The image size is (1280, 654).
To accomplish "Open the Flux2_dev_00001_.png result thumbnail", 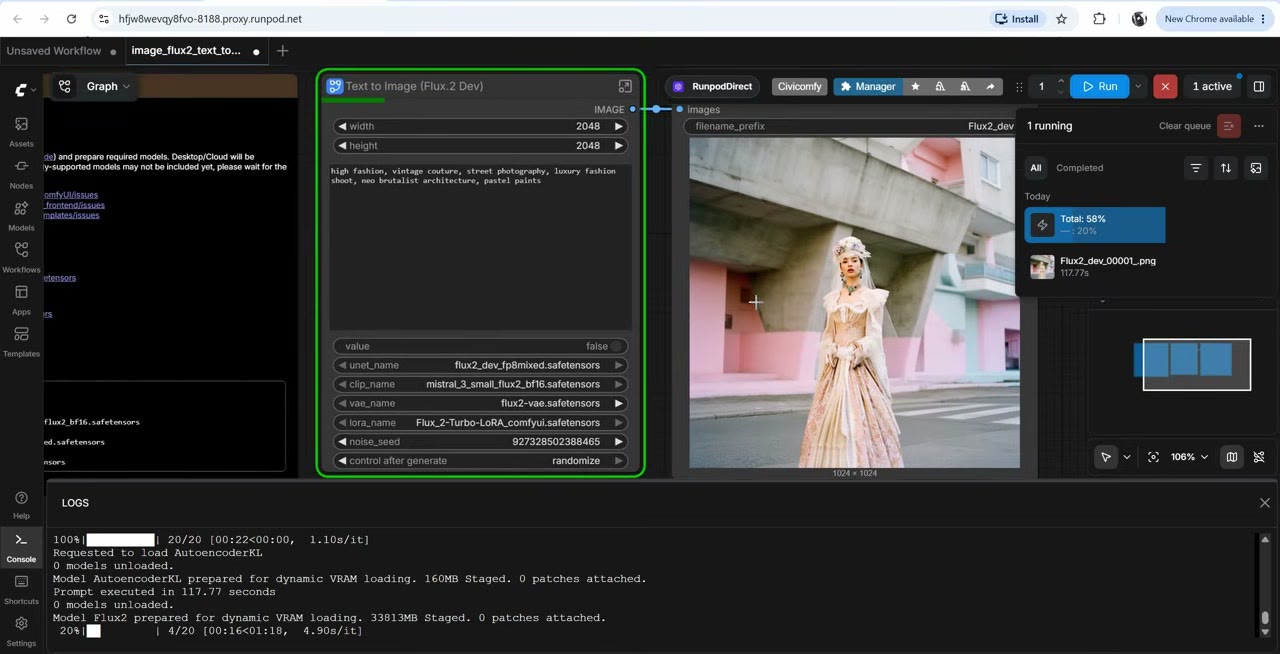I will click(x=1042, y=267).
